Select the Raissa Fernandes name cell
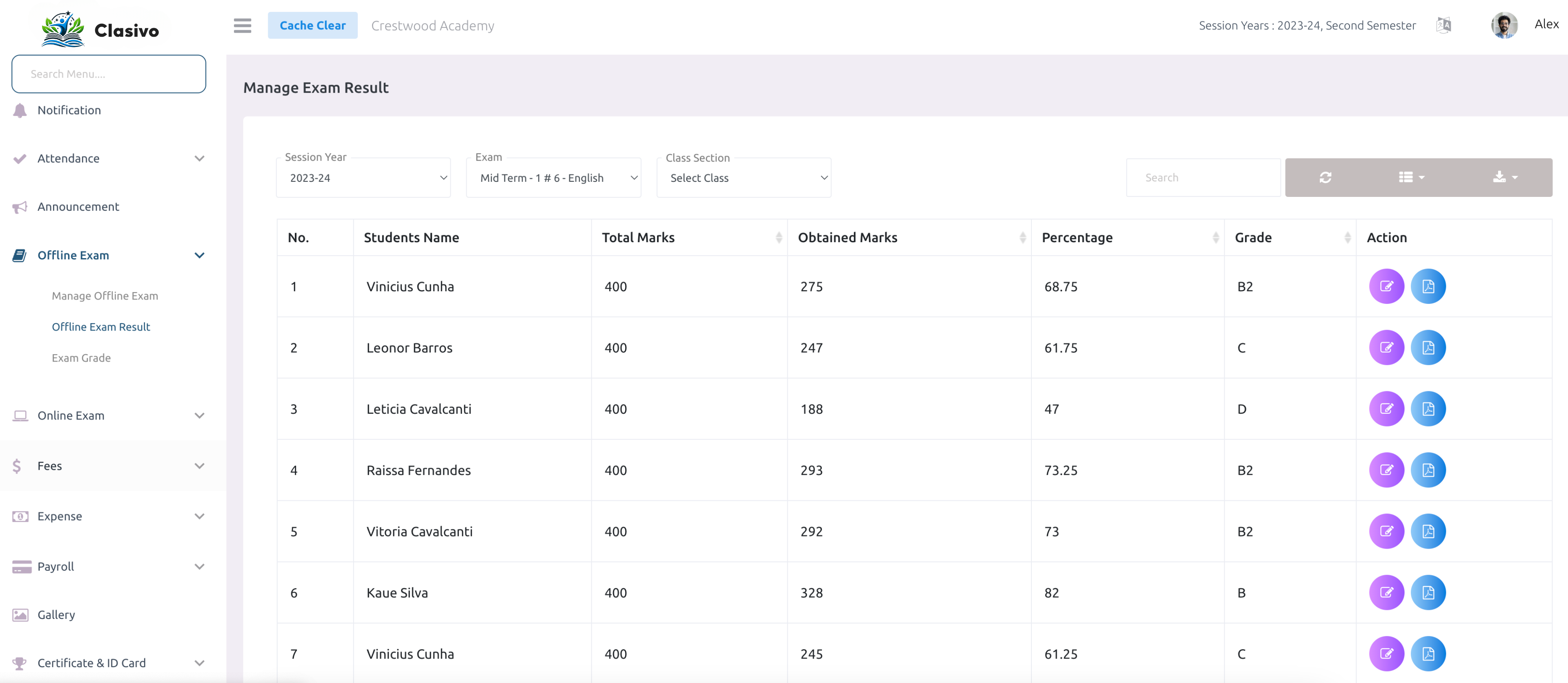1568x683 pixels. tap(472, 470)
